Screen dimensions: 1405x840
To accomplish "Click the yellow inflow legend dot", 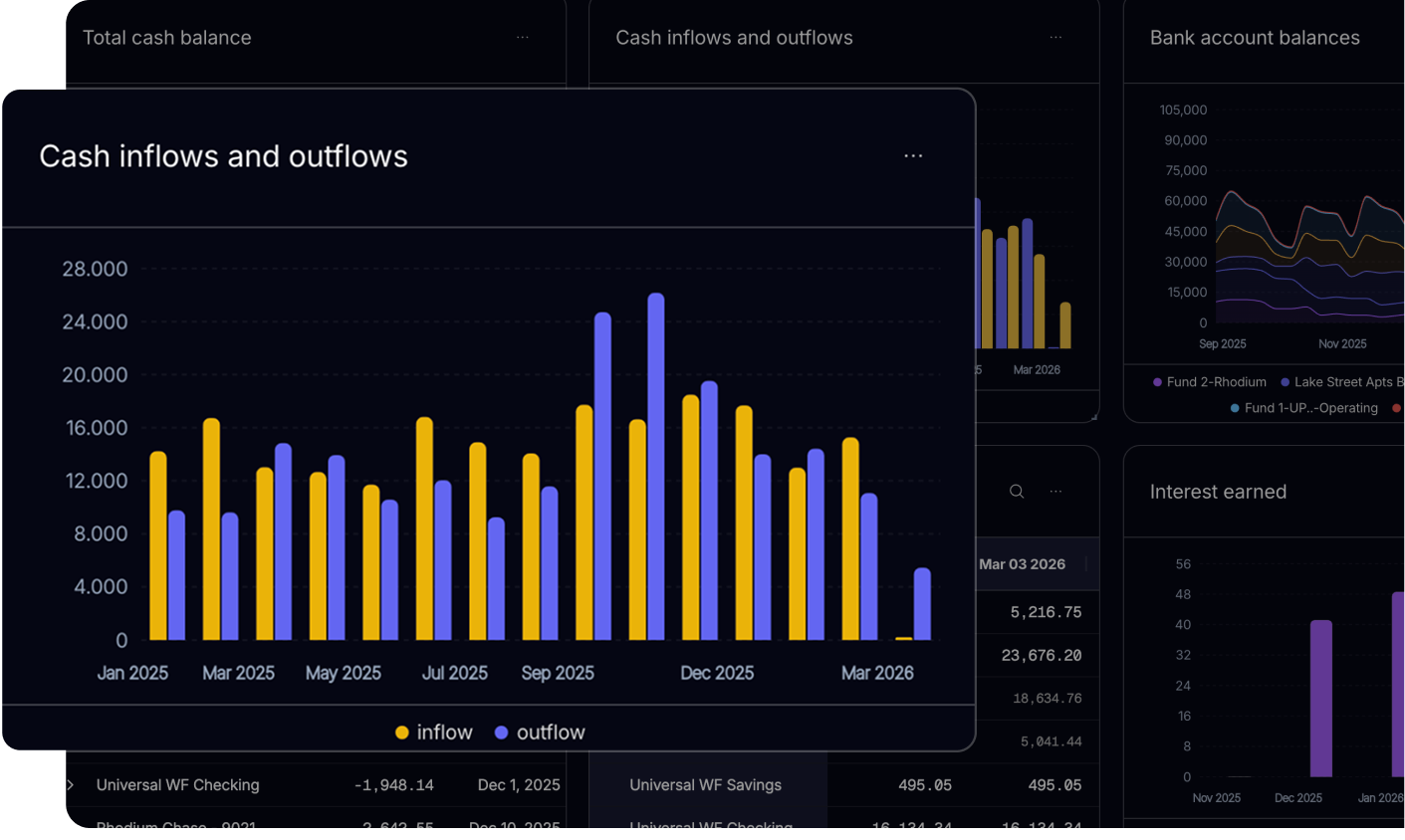I will point(402,733).
